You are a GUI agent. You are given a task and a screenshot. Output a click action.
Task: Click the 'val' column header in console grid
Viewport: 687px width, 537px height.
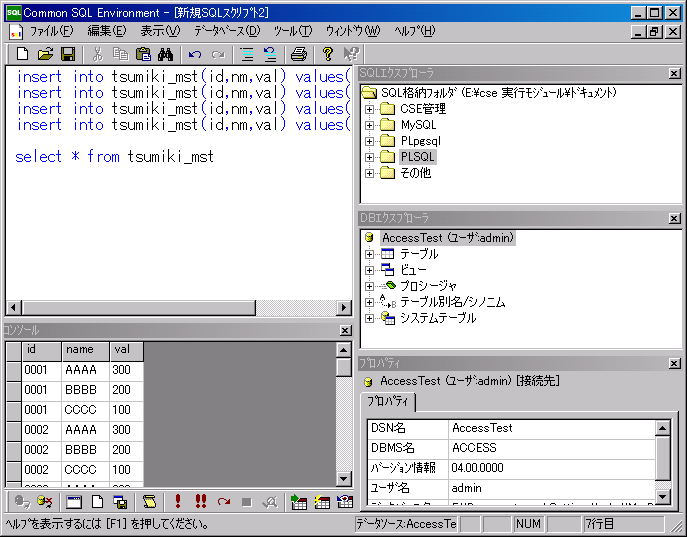[x=126, y=351]
